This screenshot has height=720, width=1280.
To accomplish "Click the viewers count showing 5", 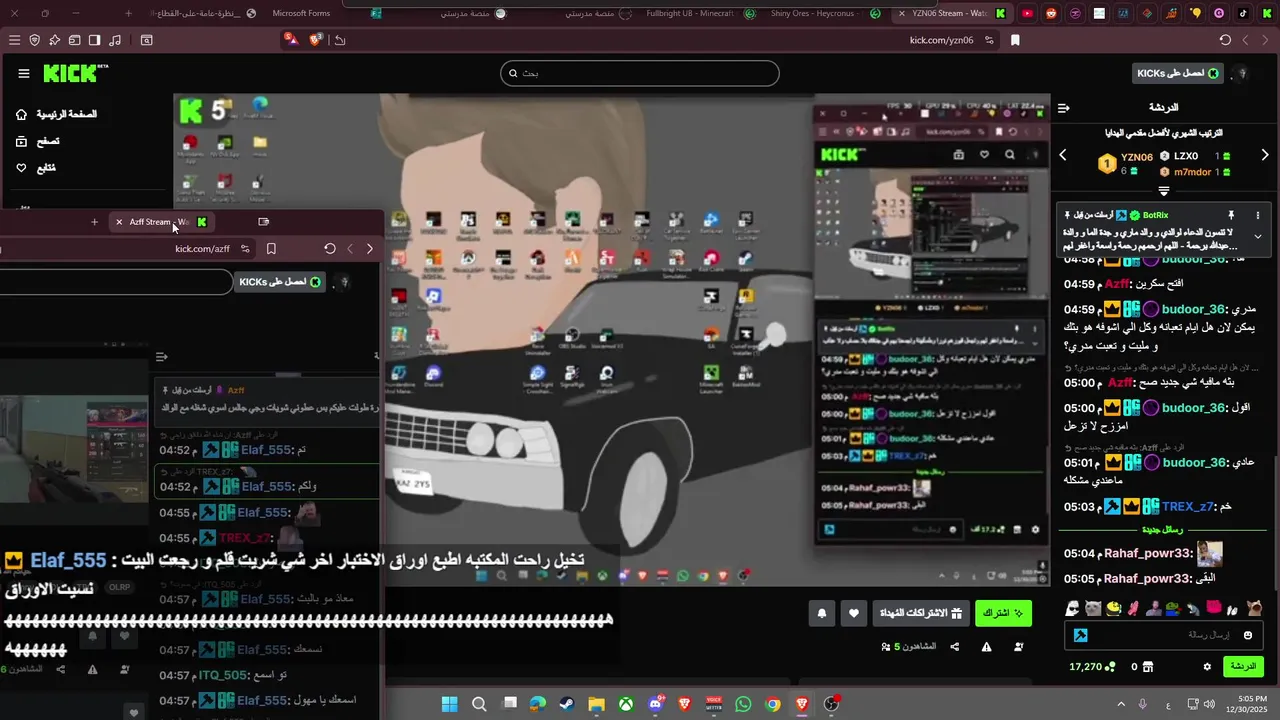I will point(909,647).
